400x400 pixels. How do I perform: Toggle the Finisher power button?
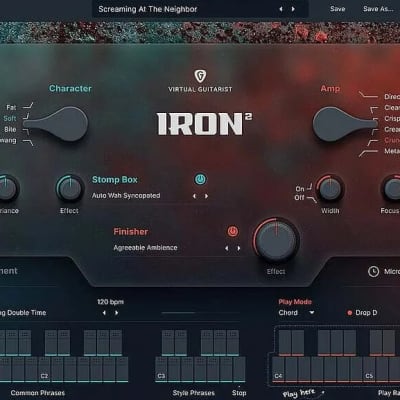click(233, 231)
